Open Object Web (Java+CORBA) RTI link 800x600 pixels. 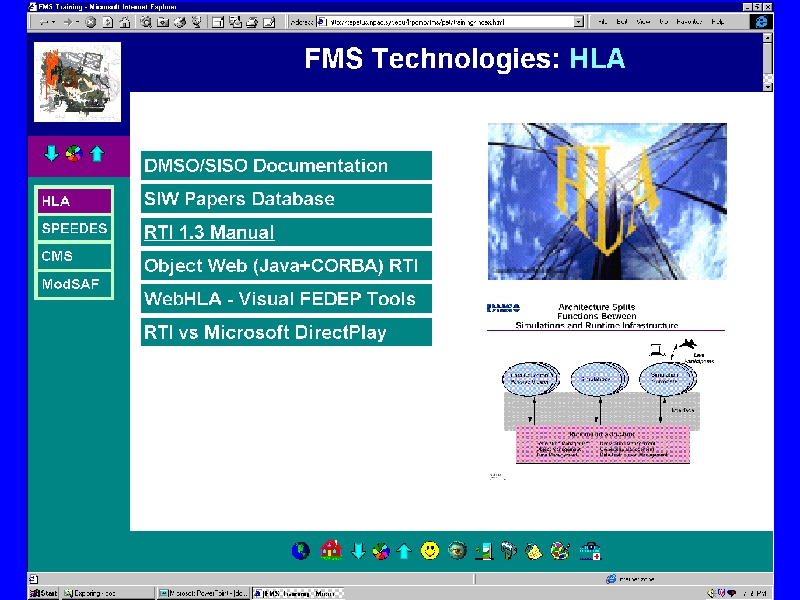pyautogui.click(x=286, y=265)
